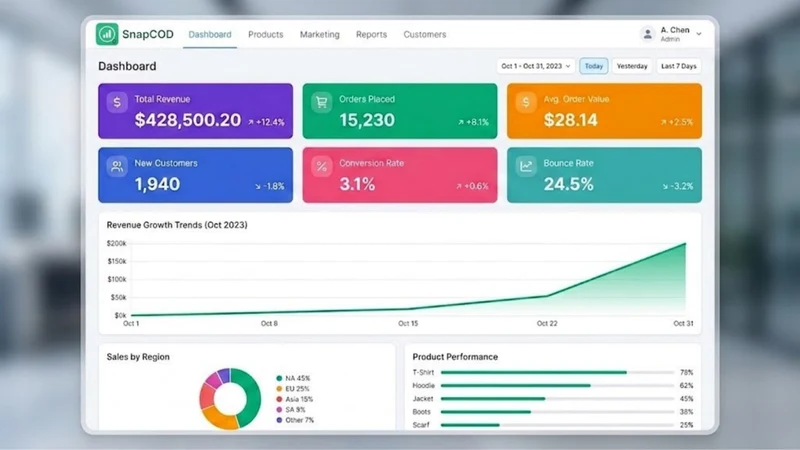Viewport: 800px width, 450px height.
Task: Click the Scarf performance bar
Action: point(557,425)
